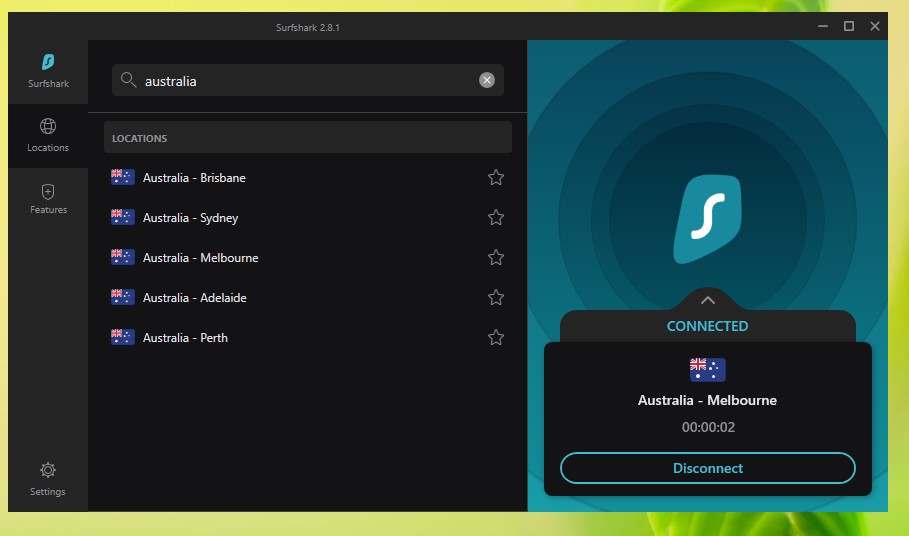Favorite the Australia - Sydney location
The height and width of the screenshot is (536, 909).
(x=496, y=217)
